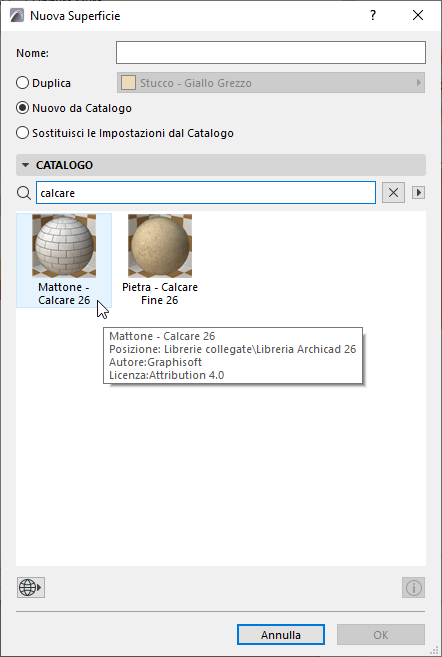Screen dimensions: 442x657
Task: Click the Annulla button
Action: pyautogui.click(x=281, y=635)
